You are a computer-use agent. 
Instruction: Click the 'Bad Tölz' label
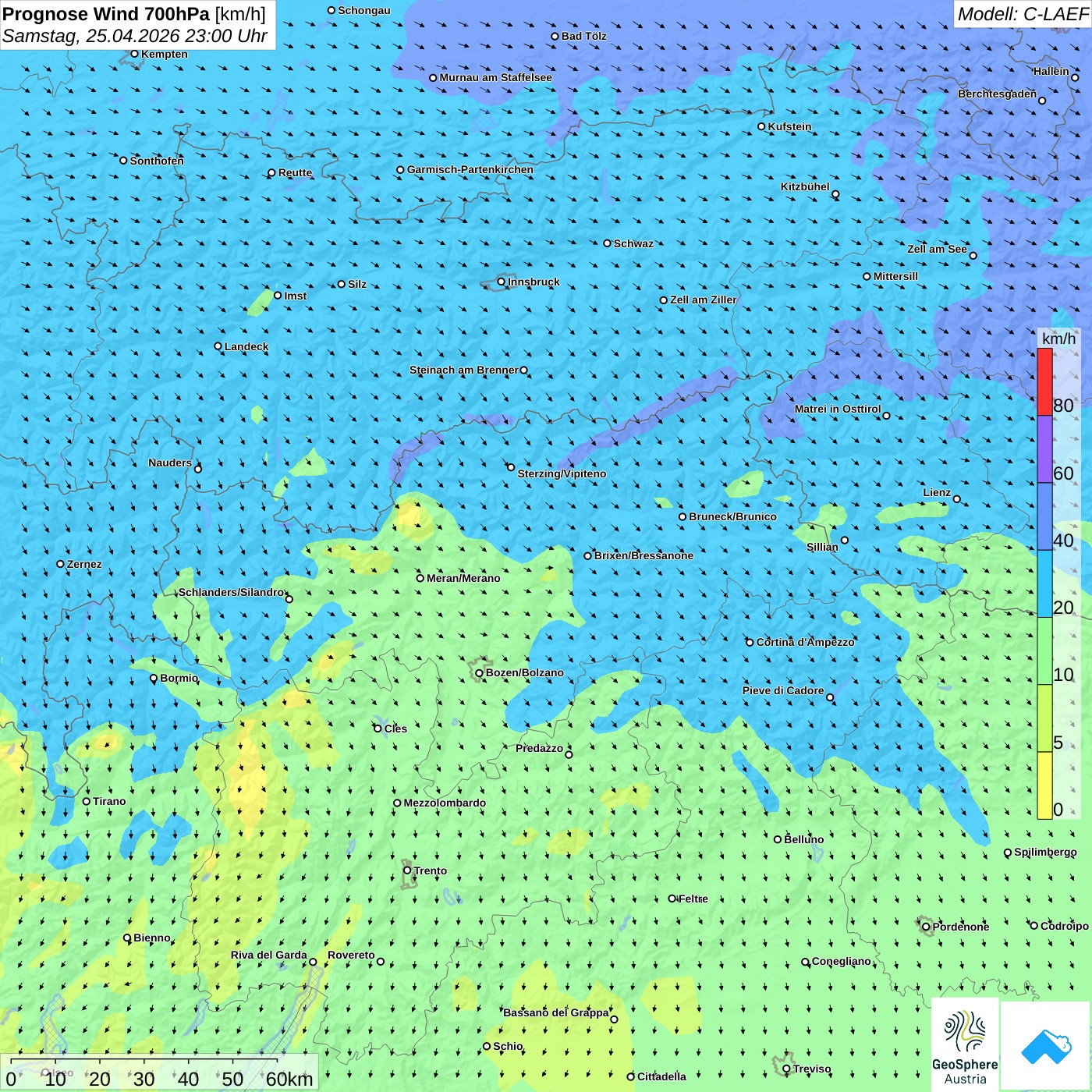pyautogui.click(x=584, y=36)
